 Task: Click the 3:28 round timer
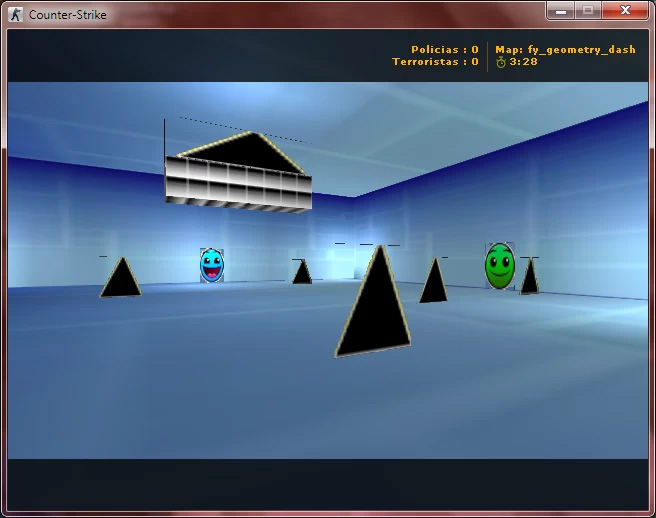[x=523, y=62]
